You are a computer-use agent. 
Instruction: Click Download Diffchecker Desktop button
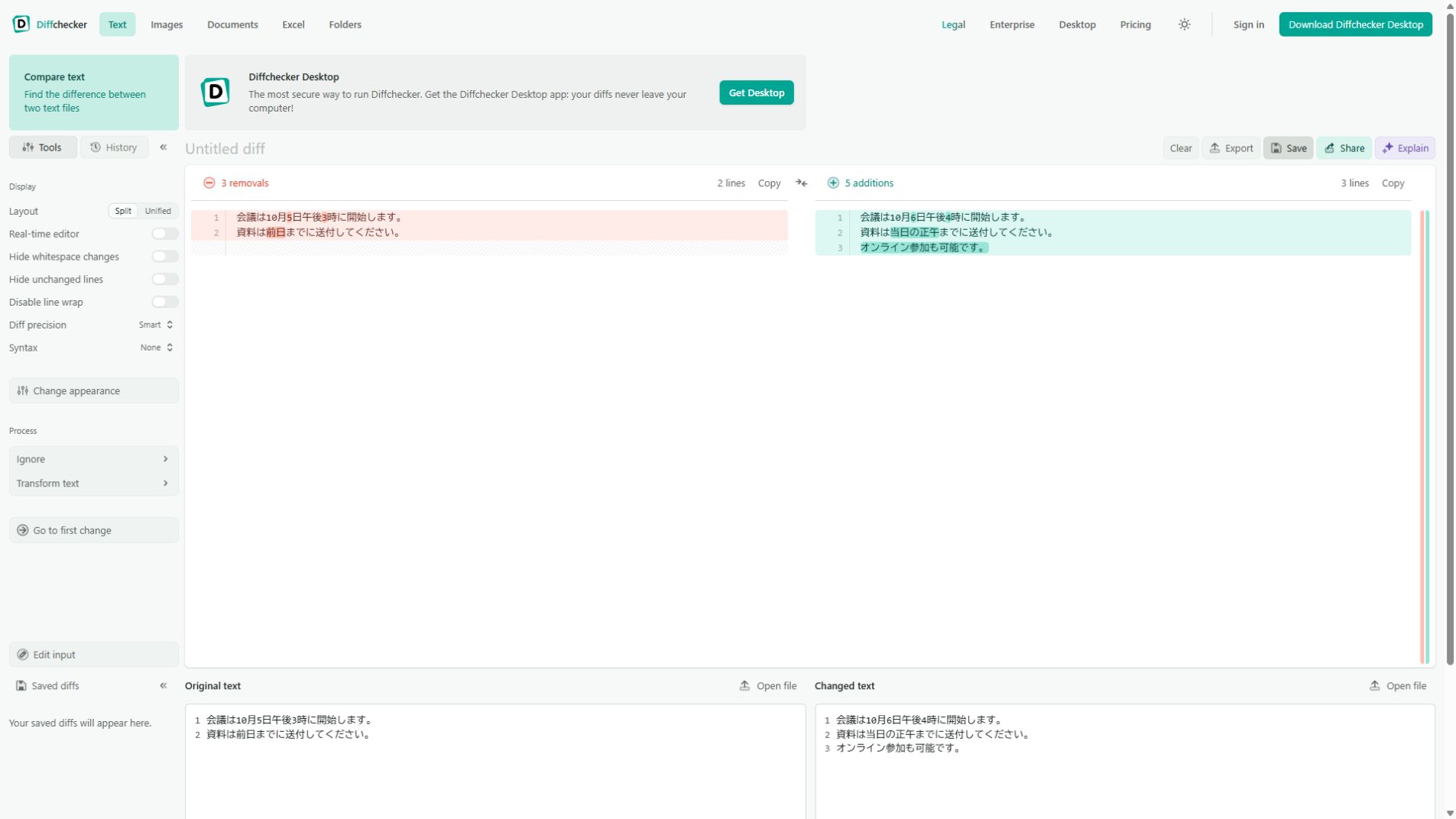[x=1355, y=24]
